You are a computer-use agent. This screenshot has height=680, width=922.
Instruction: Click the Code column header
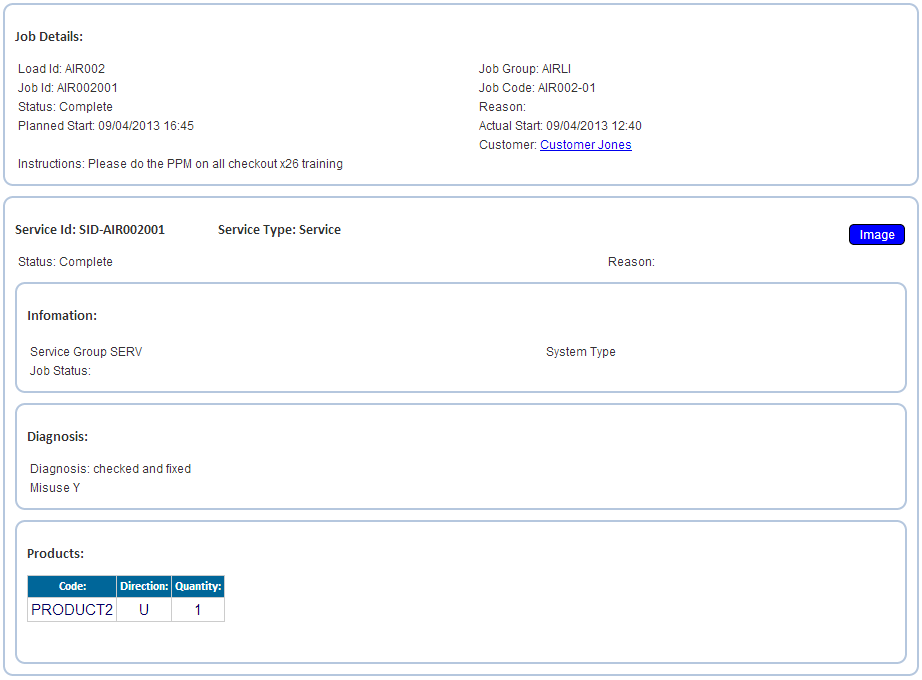point(72,586)
